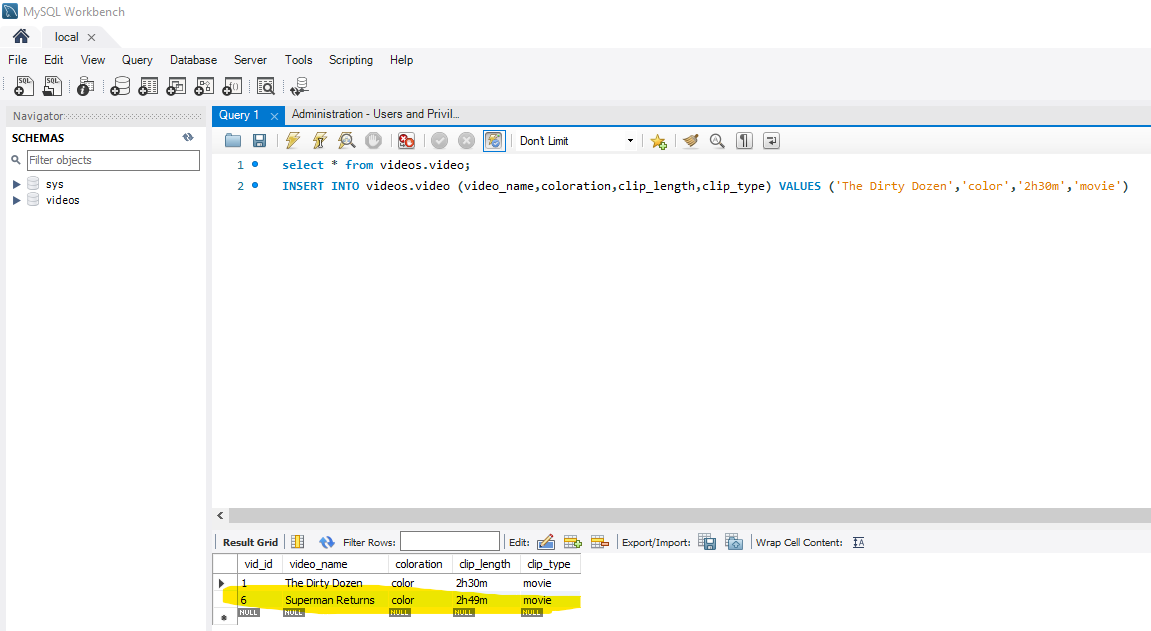Focus the Filter objects search box
The height and width of the screenshot is (631, 1151).
[113, 160]
